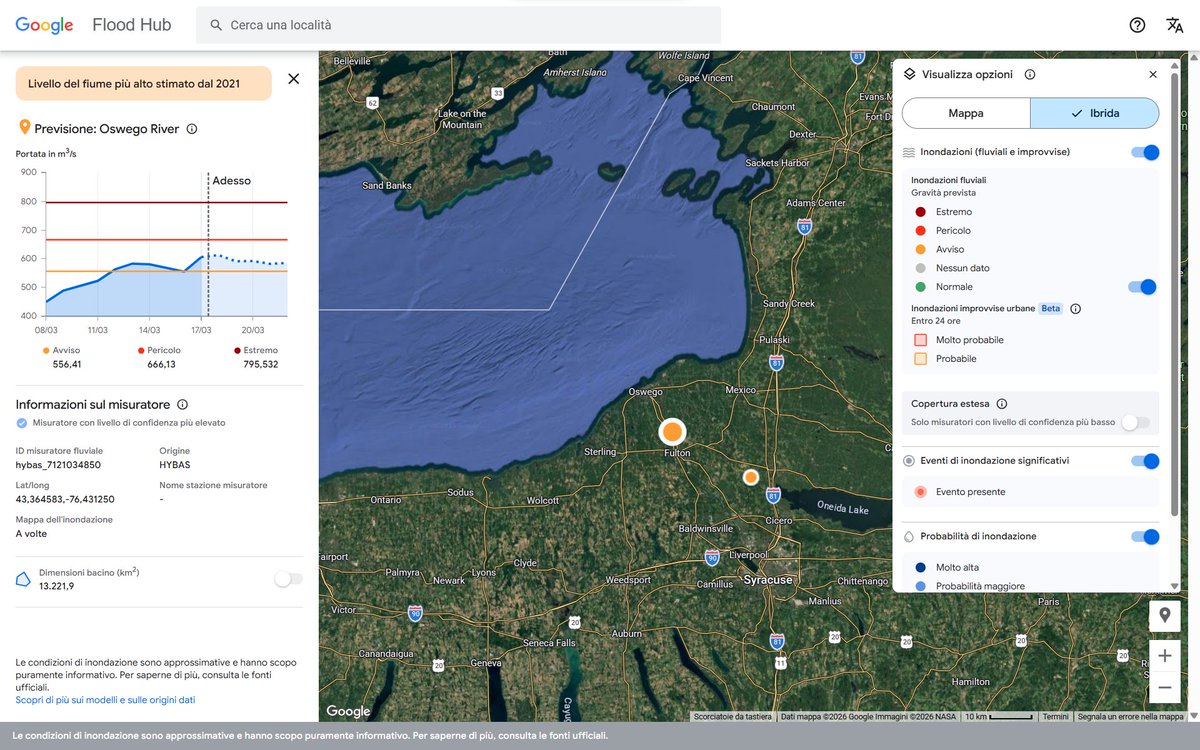Open the Termini link on map footer
The image size is (1200, 750).
tap(1055, 716)
